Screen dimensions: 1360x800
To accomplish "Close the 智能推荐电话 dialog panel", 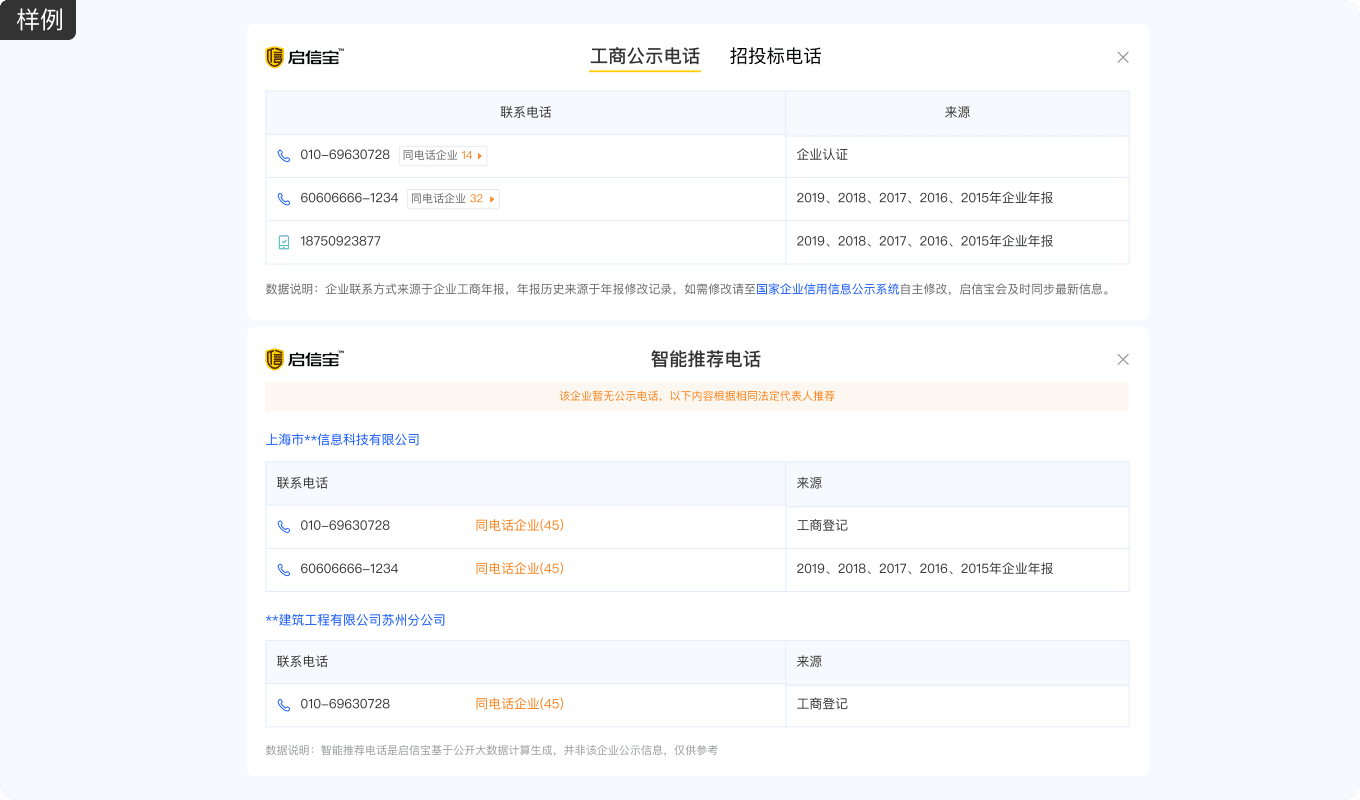I will [x=1123, y=359].
